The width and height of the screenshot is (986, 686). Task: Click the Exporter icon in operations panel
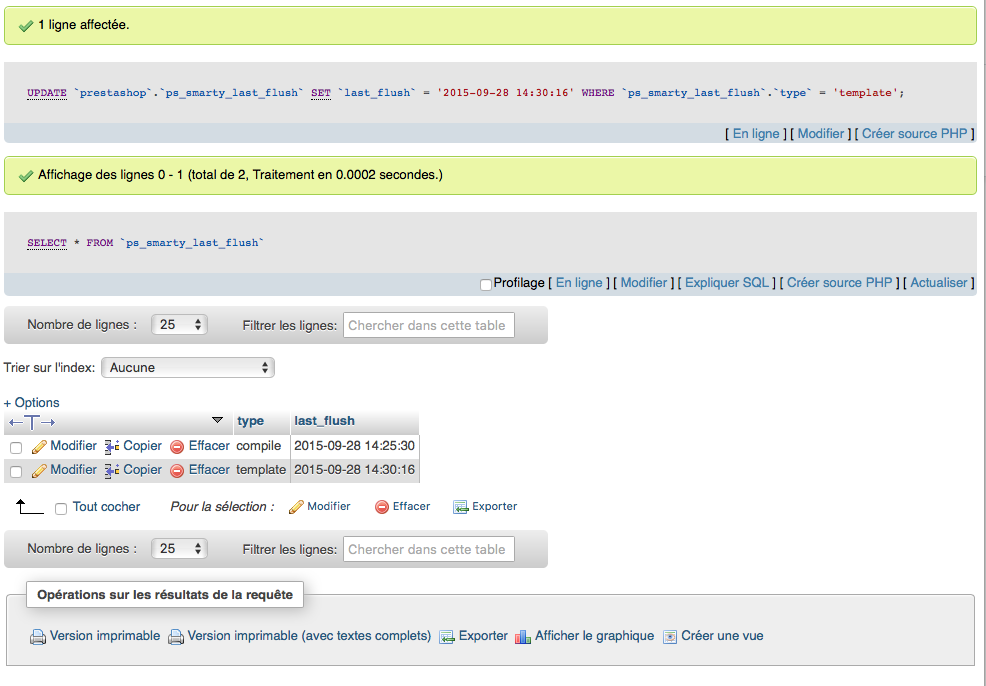446,637
